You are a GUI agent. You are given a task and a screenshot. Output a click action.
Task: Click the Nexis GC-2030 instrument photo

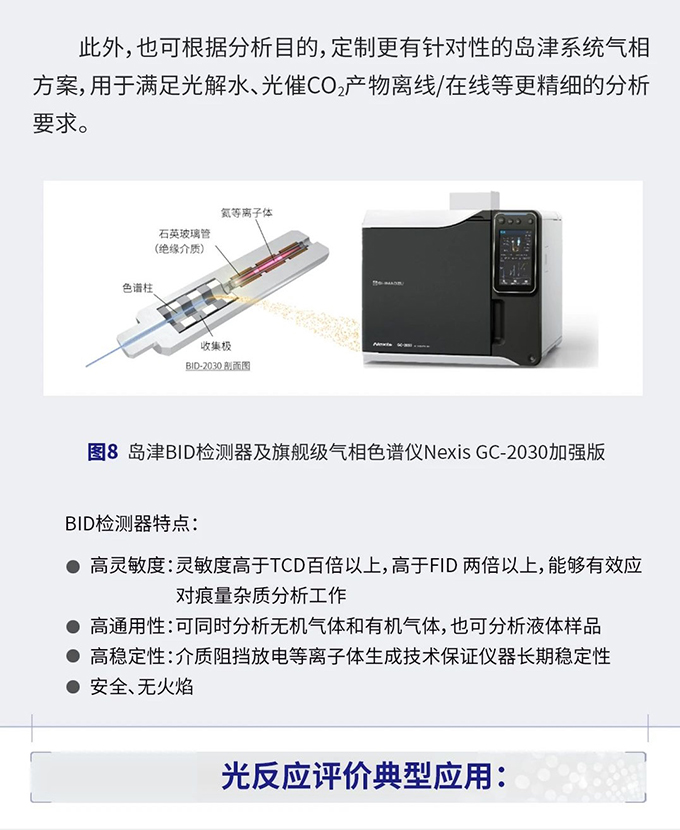point(462,281)
